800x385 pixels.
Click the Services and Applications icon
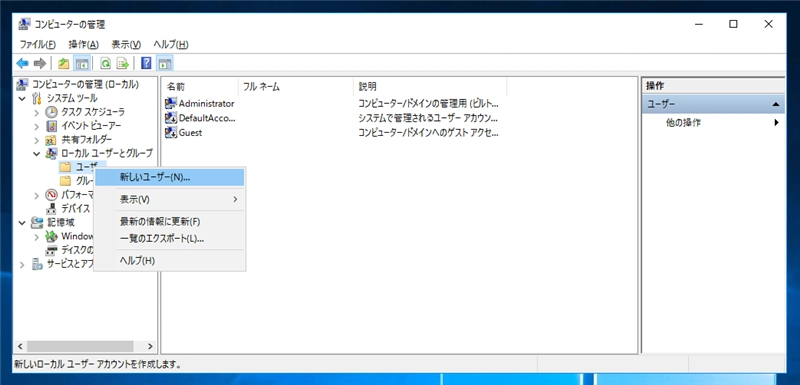click(37, 264)
